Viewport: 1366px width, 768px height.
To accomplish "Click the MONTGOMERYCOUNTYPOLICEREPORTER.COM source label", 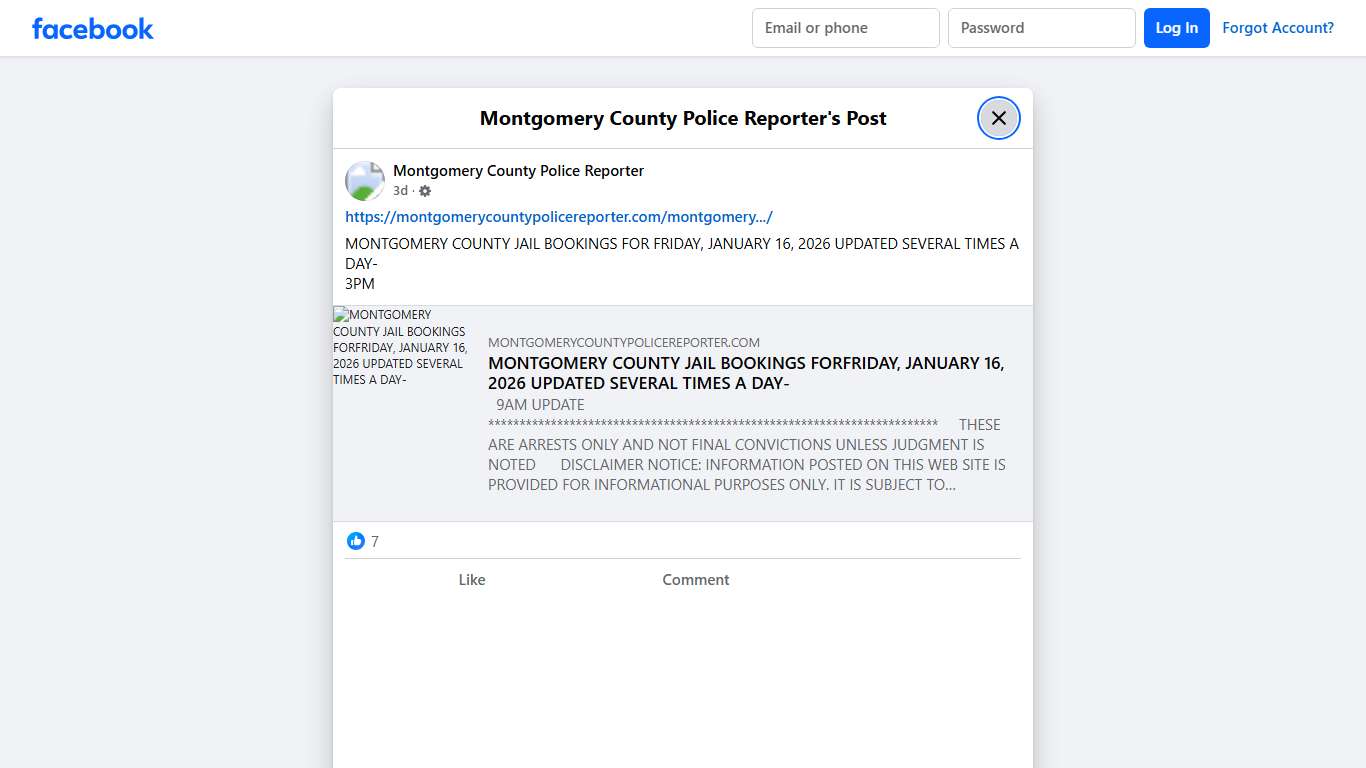I will pyautogui.click(x=623, y=342).
